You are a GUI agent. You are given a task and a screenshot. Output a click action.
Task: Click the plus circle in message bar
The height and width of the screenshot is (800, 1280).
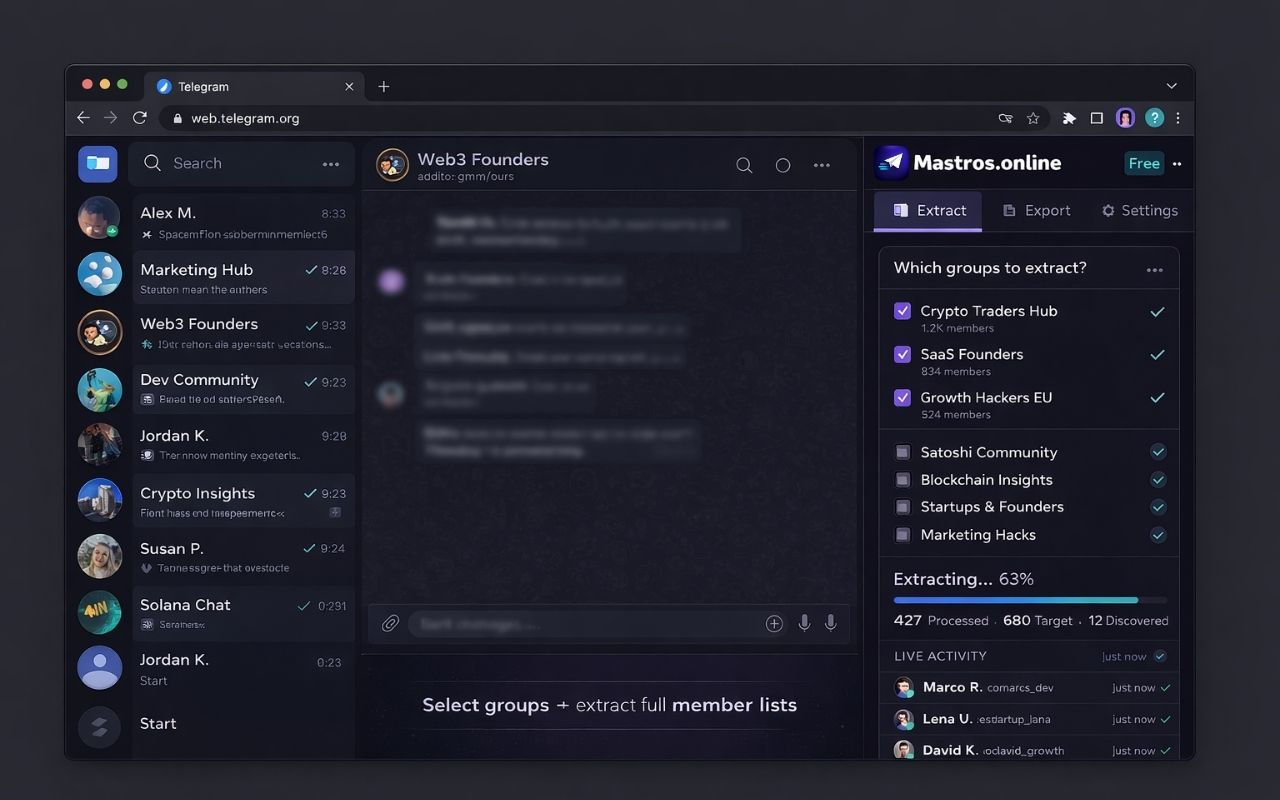(x=774, y=623)
